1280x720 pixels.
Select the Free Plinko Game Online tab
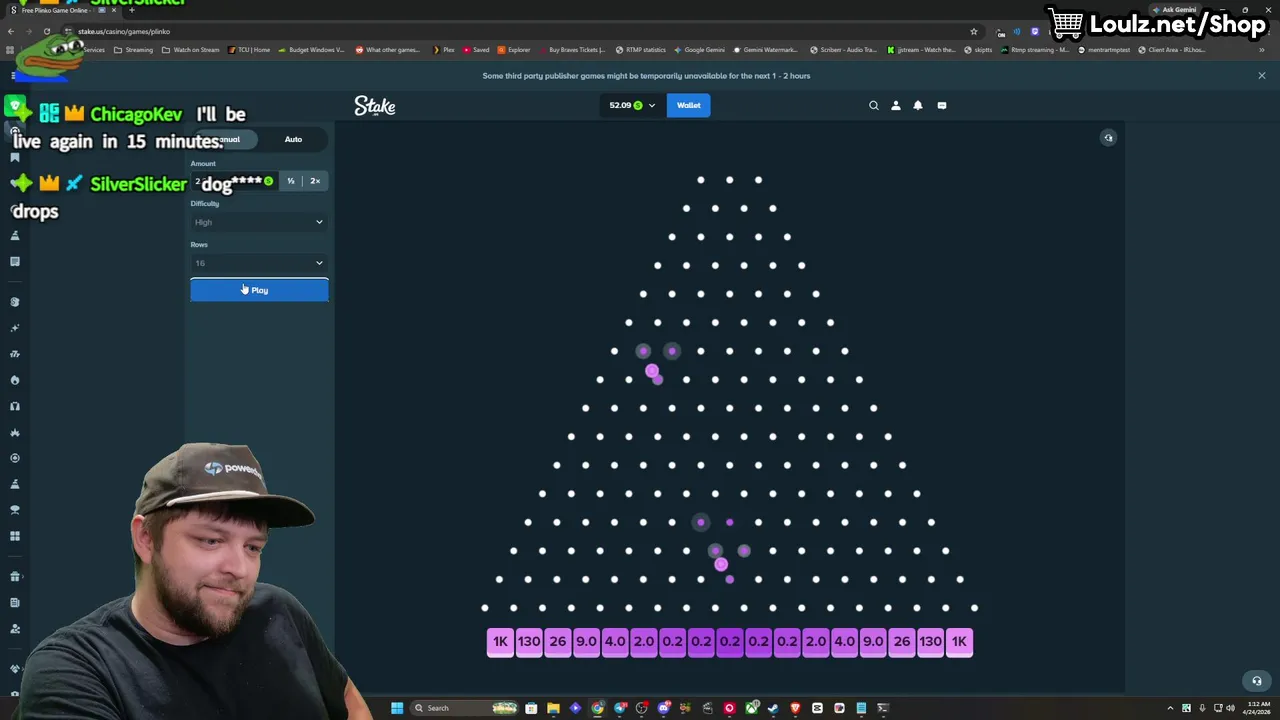point(62,10)
